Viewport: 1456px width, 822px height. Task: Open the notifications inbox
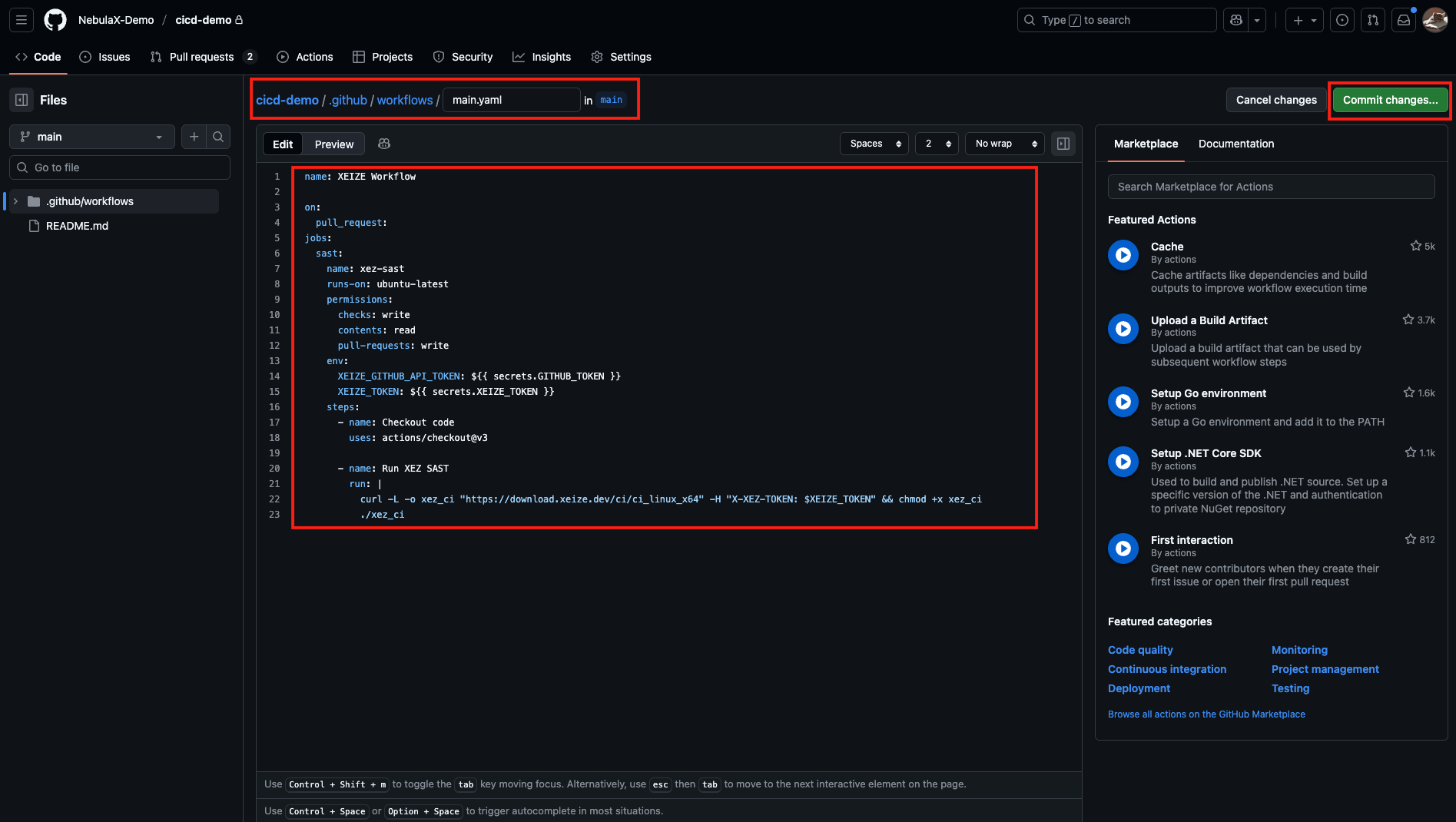(1404, 20)
